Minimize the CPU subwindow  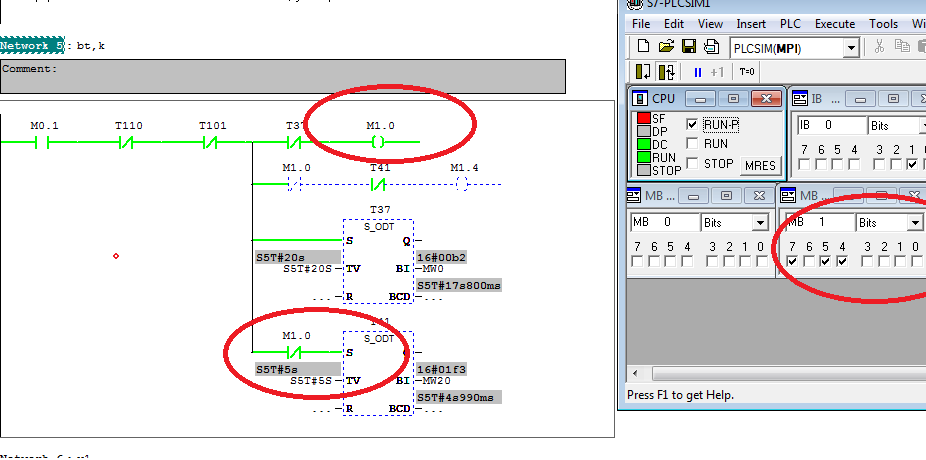pyautogui.click(x=701, y=99)
